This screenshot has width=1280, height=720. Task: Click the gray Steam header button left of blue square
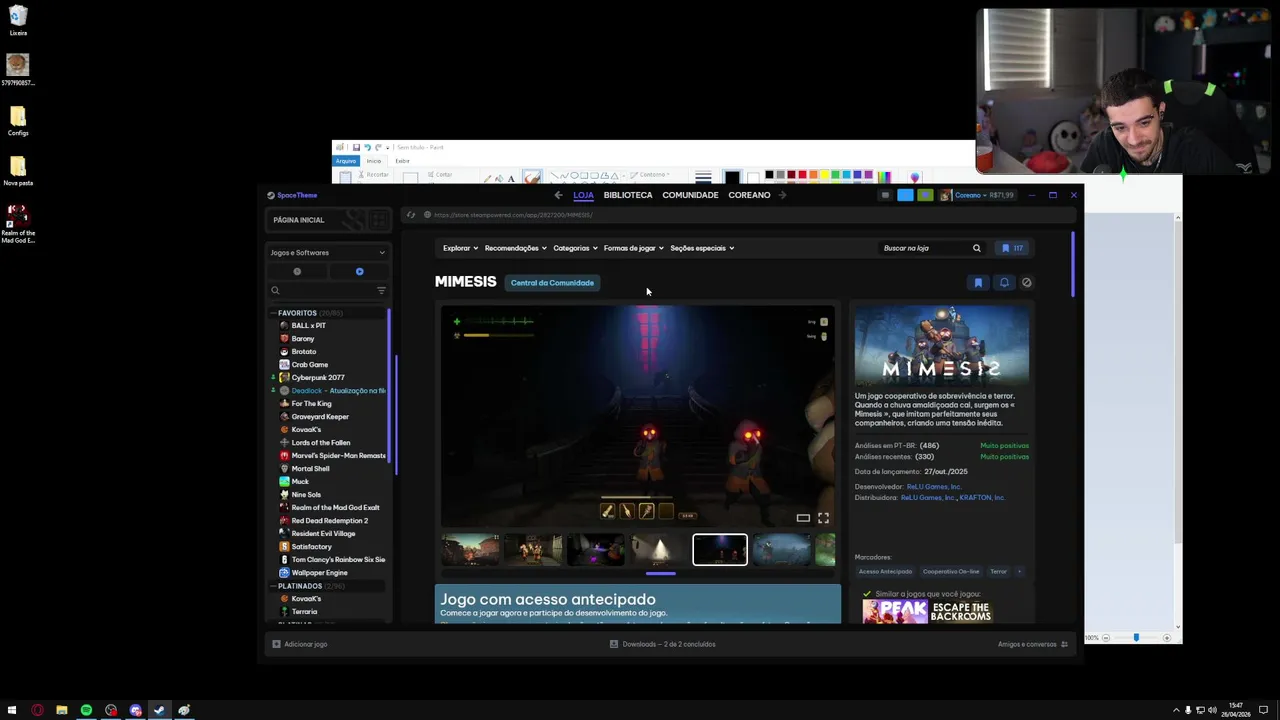pyautogui.click(x=885, y=196)
